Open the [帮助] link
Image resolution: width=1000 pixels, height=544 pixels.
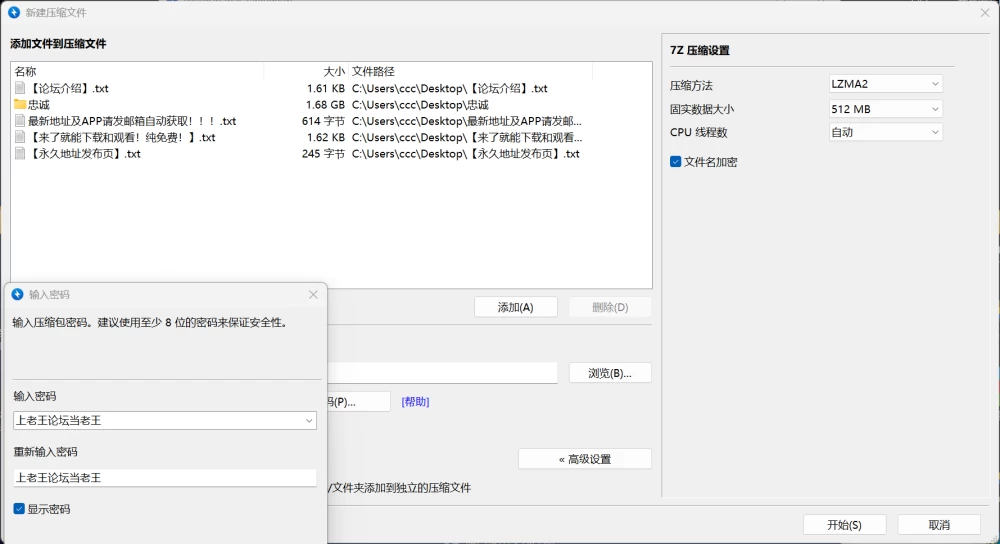[x=415, y=401]
